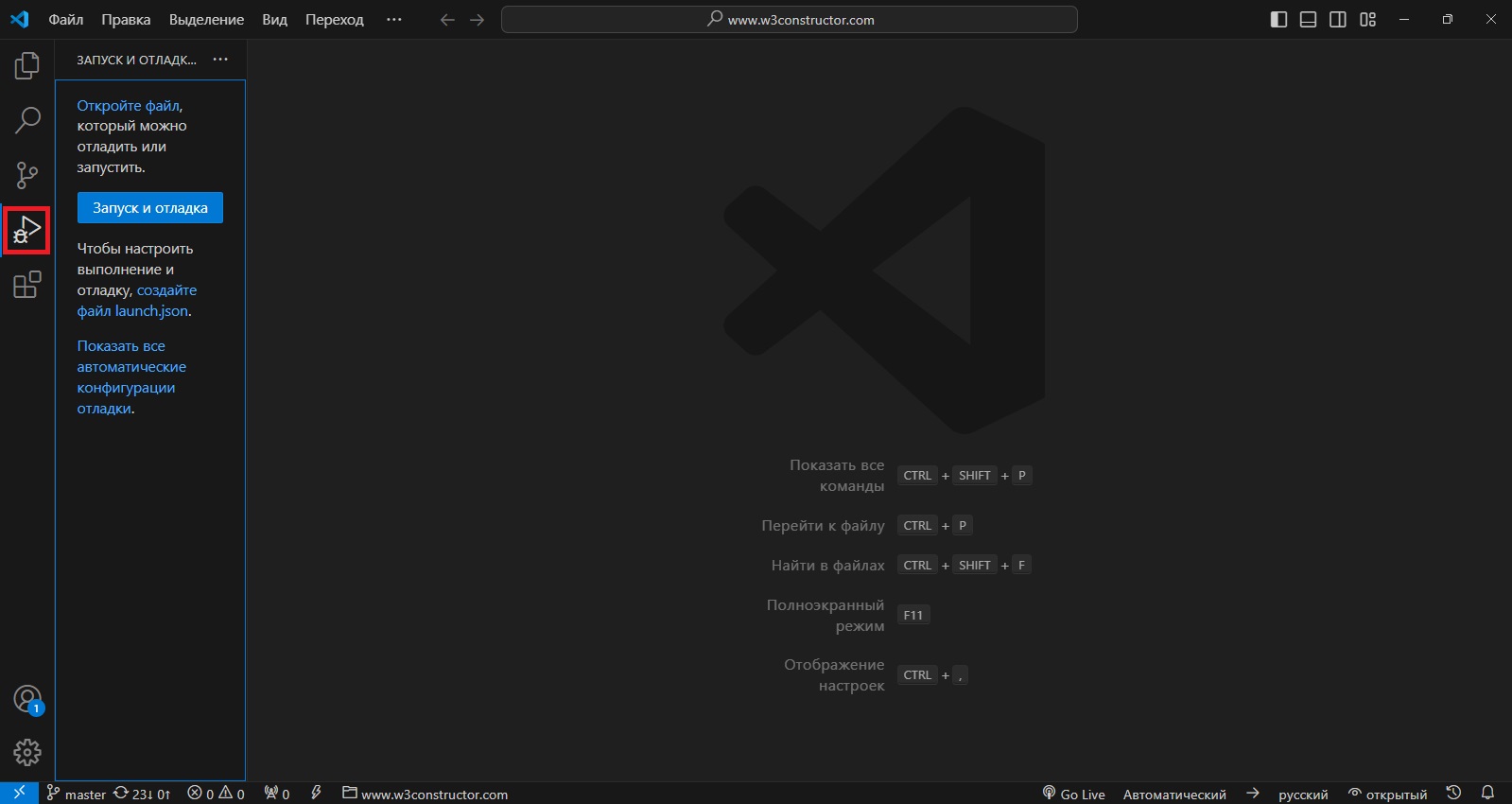The image size is (1512, 804).
Task: Click the www.w3constructor.com folder in status bar
Action: pyautogui.click(x=426, y=794)
